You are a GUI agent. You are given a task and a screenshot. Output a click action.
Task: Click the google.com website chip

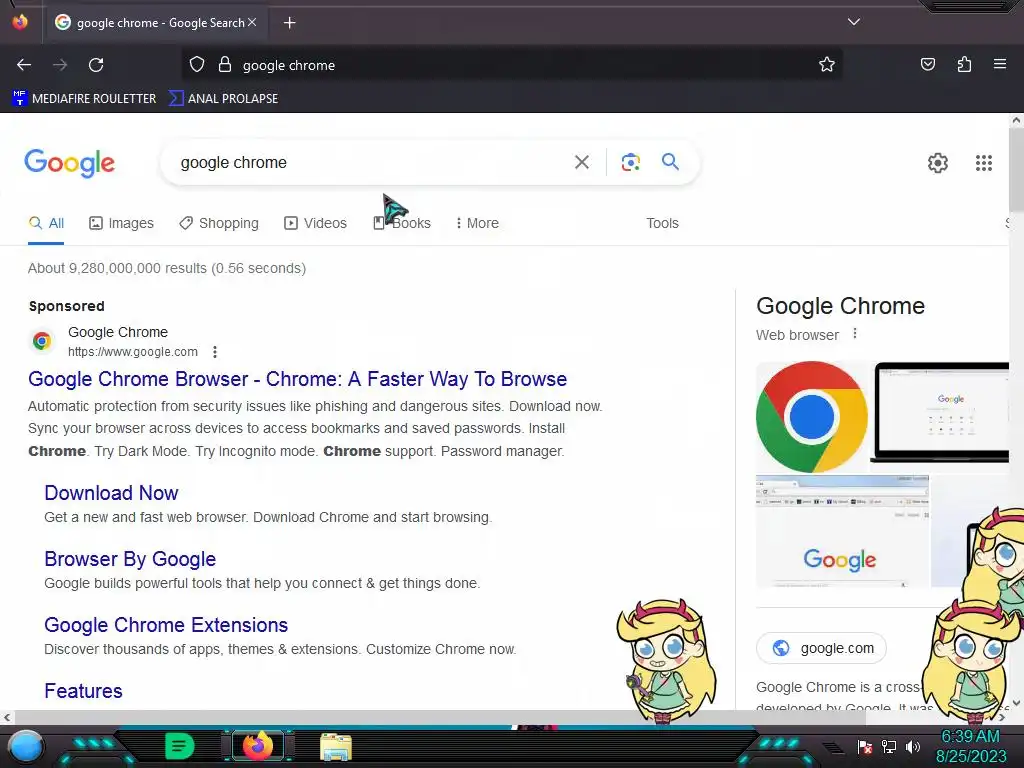pos(822,648)
